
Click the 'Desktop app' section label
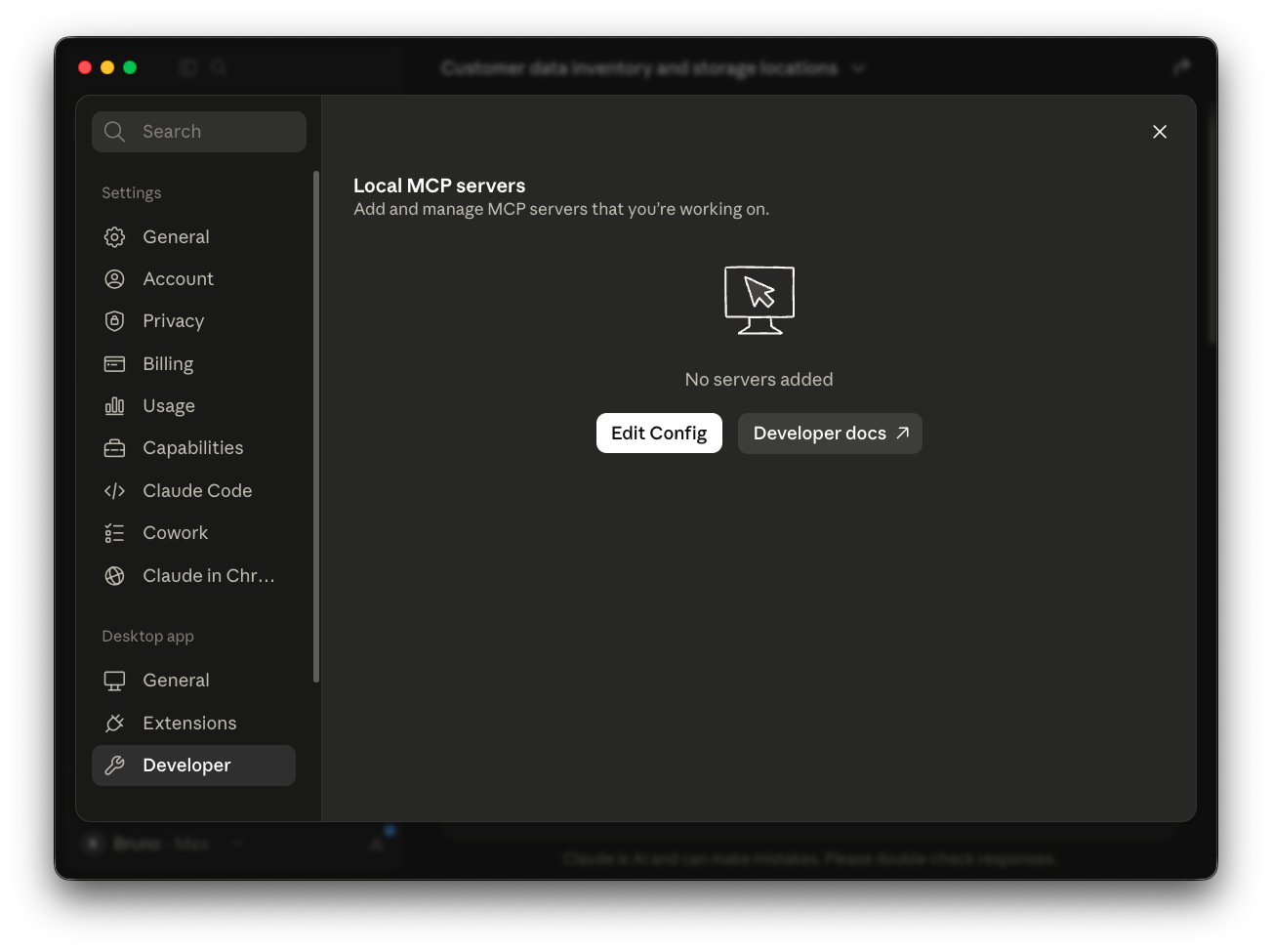pyautogui.click(x=147, y=637)
